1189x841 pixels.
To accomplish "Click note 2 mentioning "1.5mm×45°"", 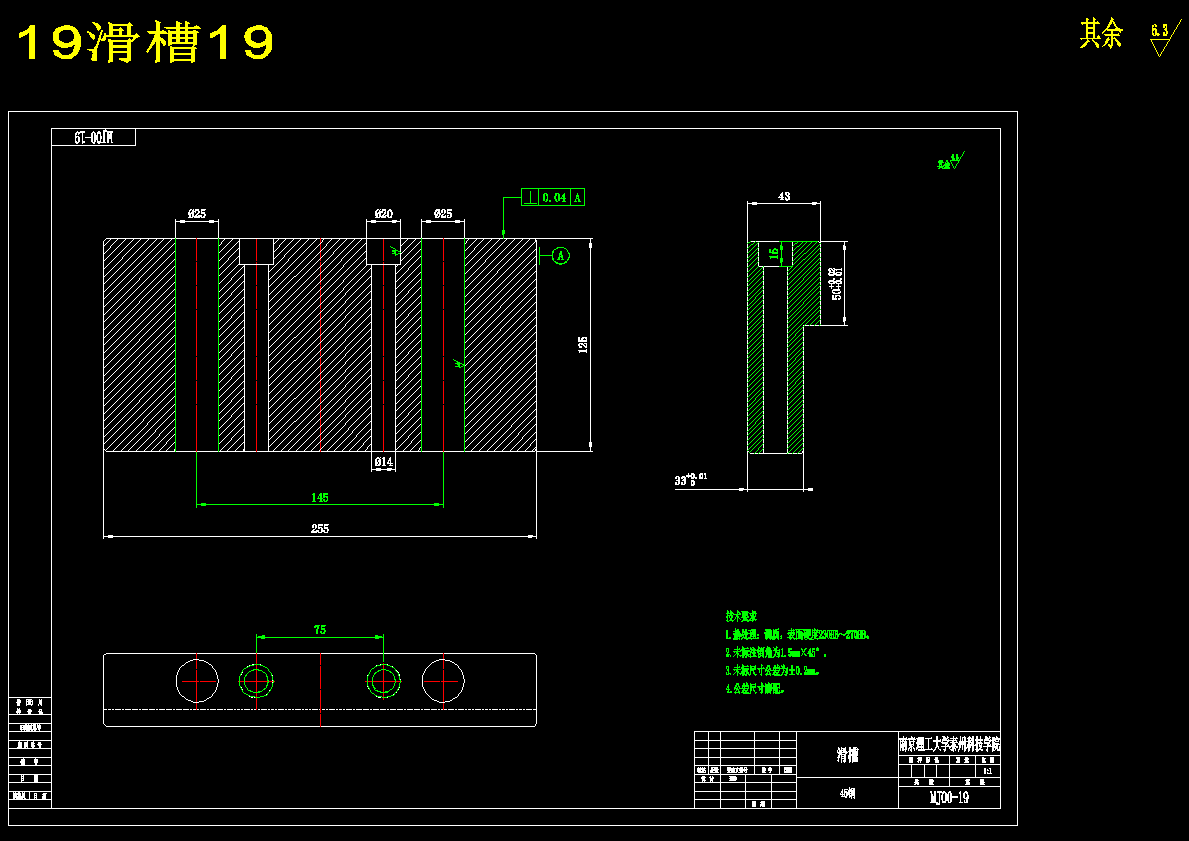I will click(x=776, y=652).
